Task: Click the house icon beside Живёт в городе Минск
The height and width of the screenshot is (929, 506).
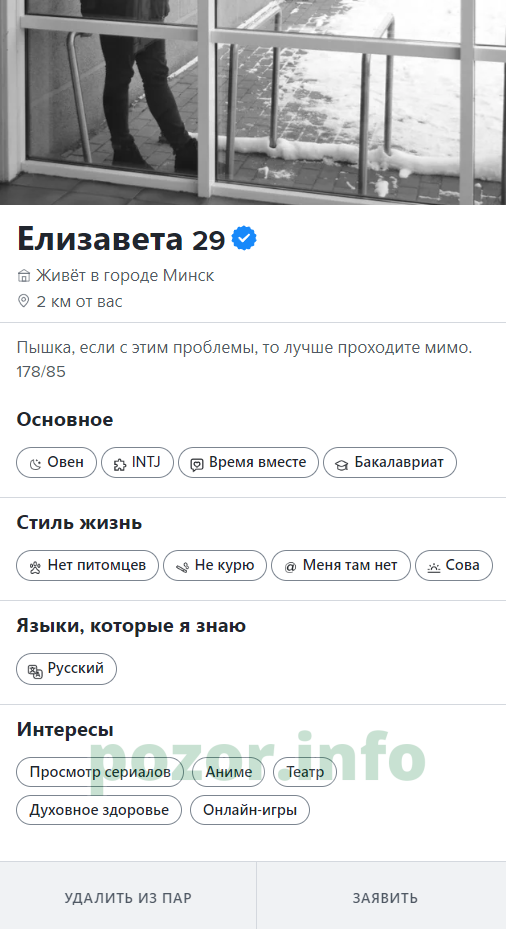Action: click(x=24, y=276)
